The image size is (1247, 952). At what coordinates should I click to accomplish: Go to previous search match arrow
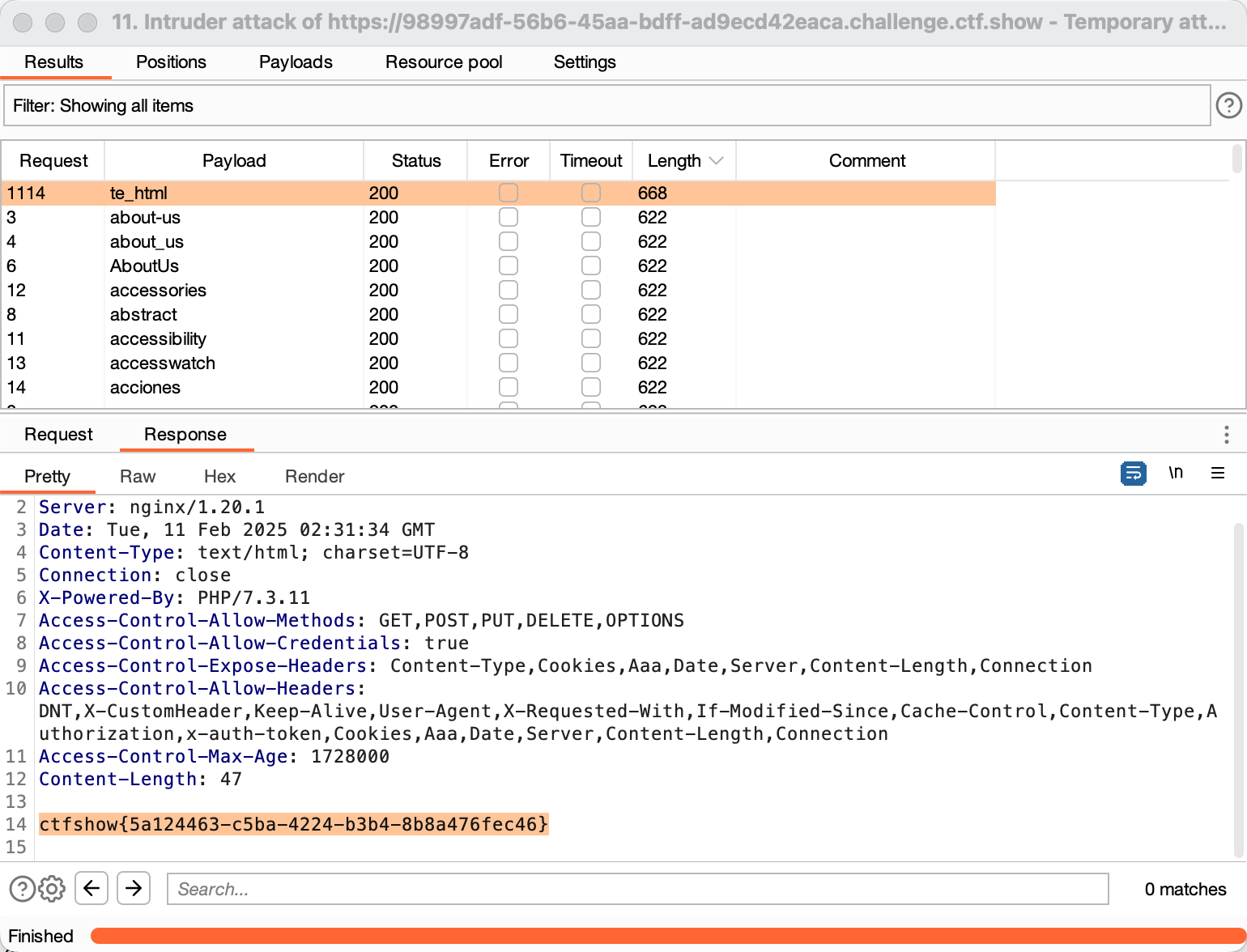(92, 888)
